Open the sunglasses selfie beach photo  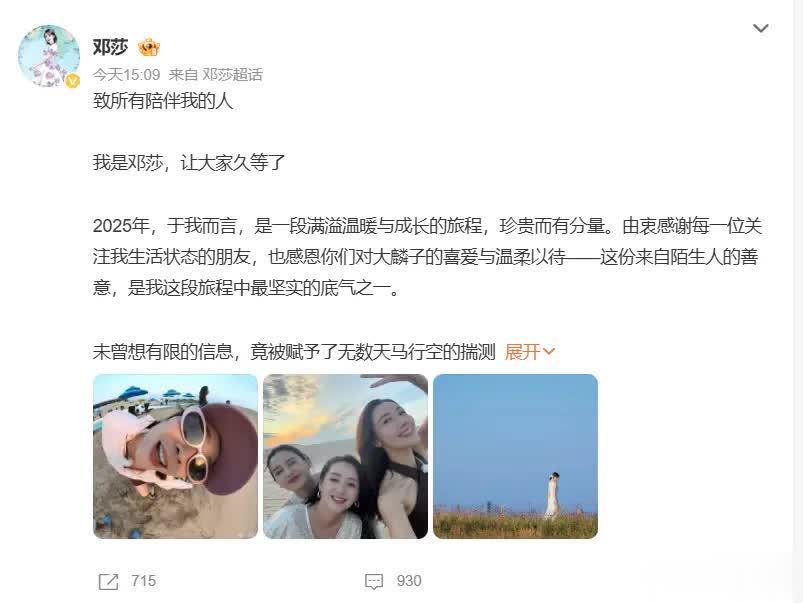176,456
